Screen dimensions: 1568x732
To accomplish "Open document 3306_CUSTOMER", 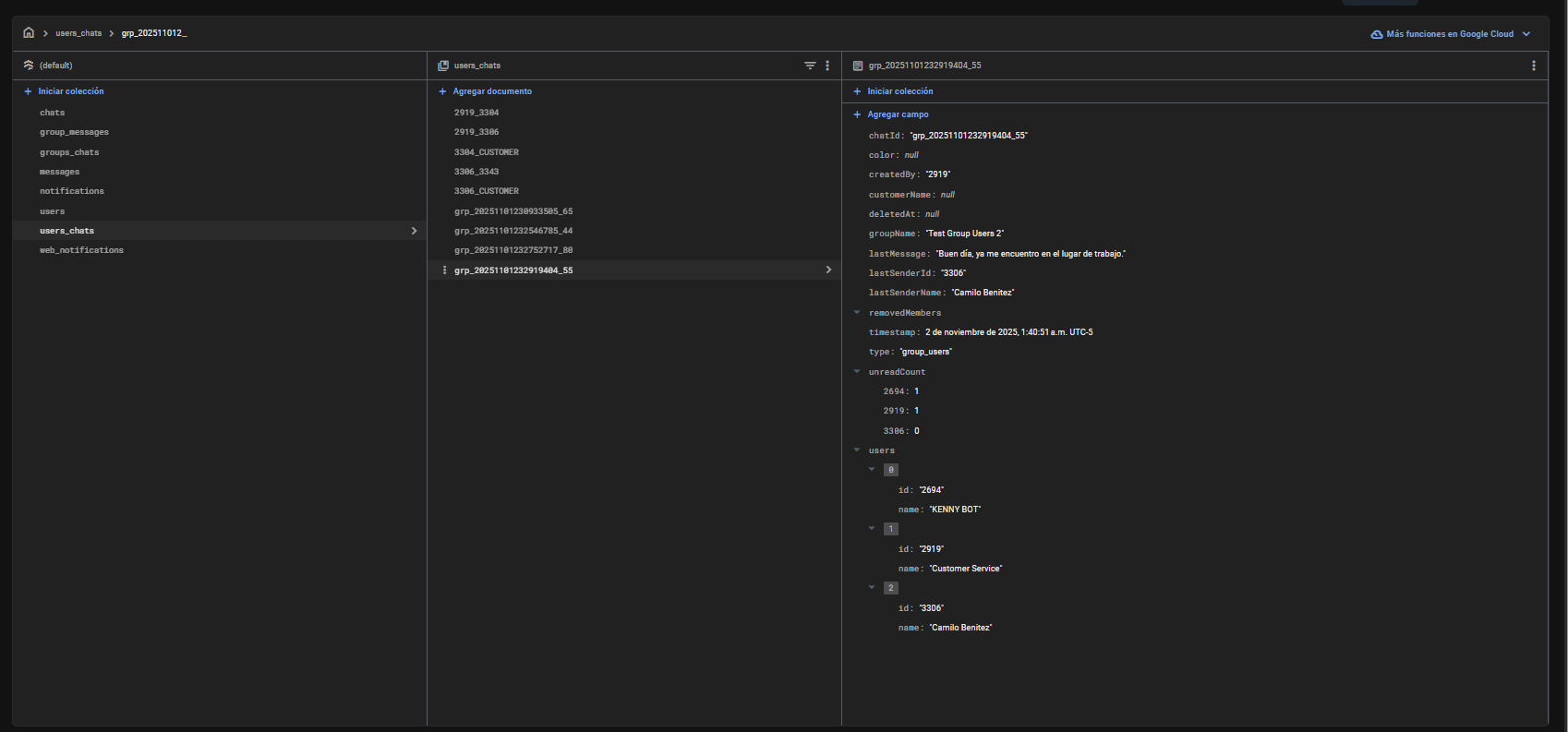I will coord(486,191).
